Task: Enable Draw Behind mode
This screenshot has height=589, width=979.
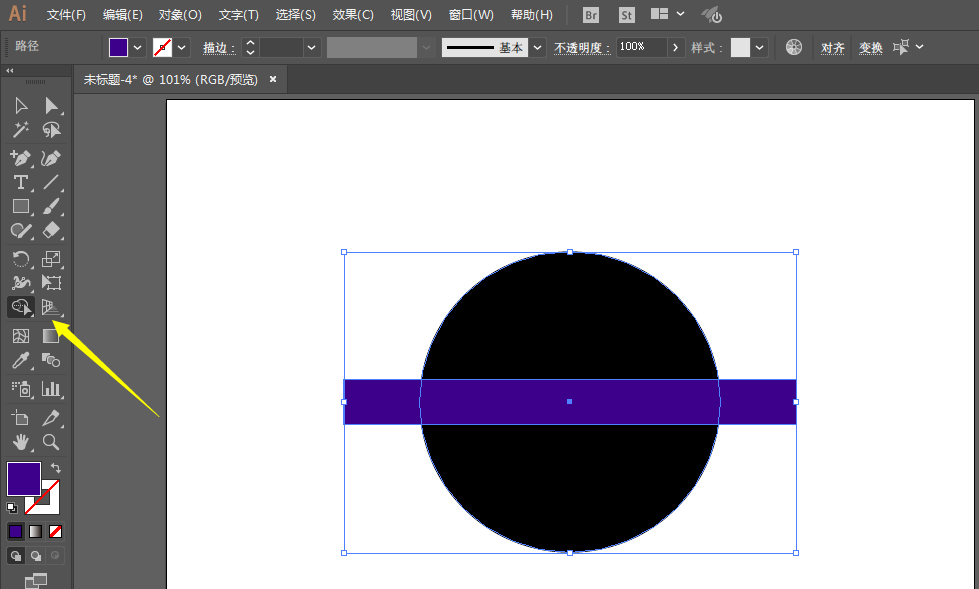Action: tap(36, 555)
